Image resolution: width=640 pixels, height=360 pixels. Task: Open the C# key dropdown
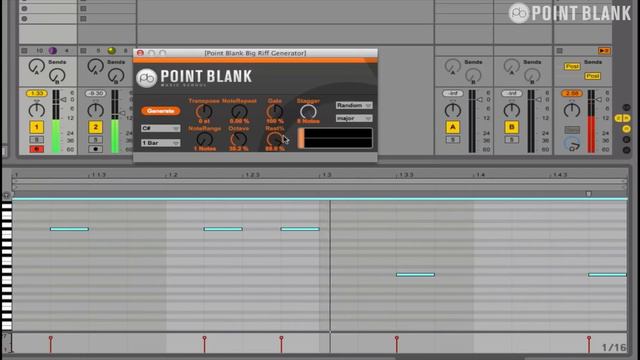[x=160, y=128]
